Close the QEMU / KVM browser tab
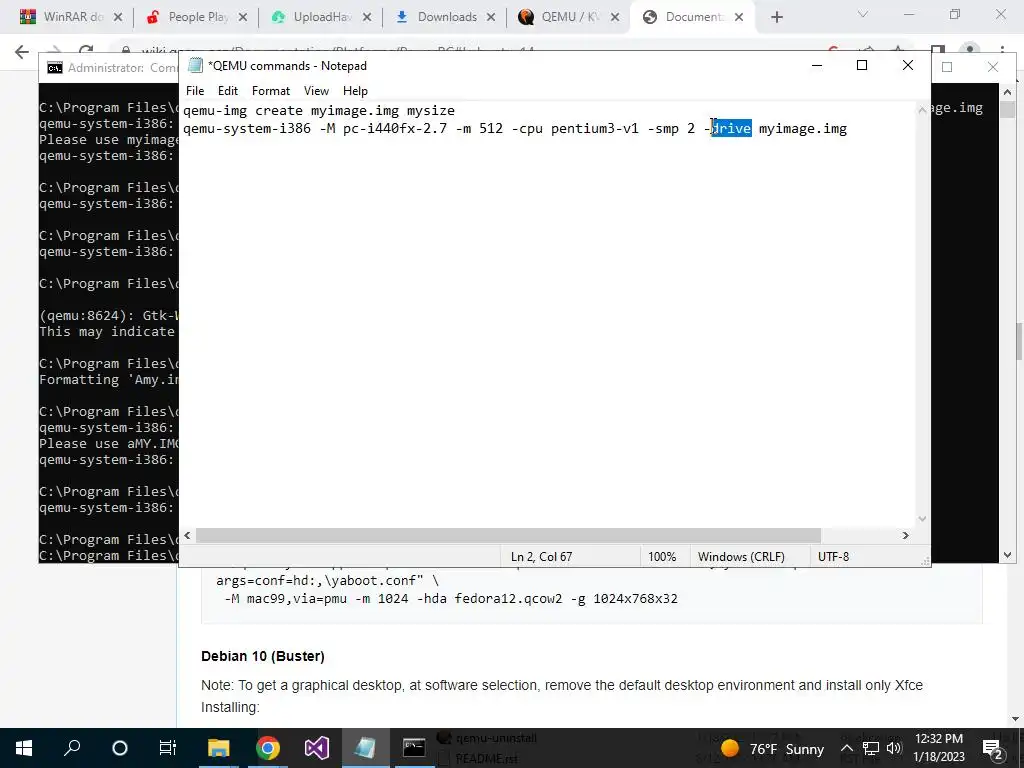1024x768 pixels. point(615,18)
